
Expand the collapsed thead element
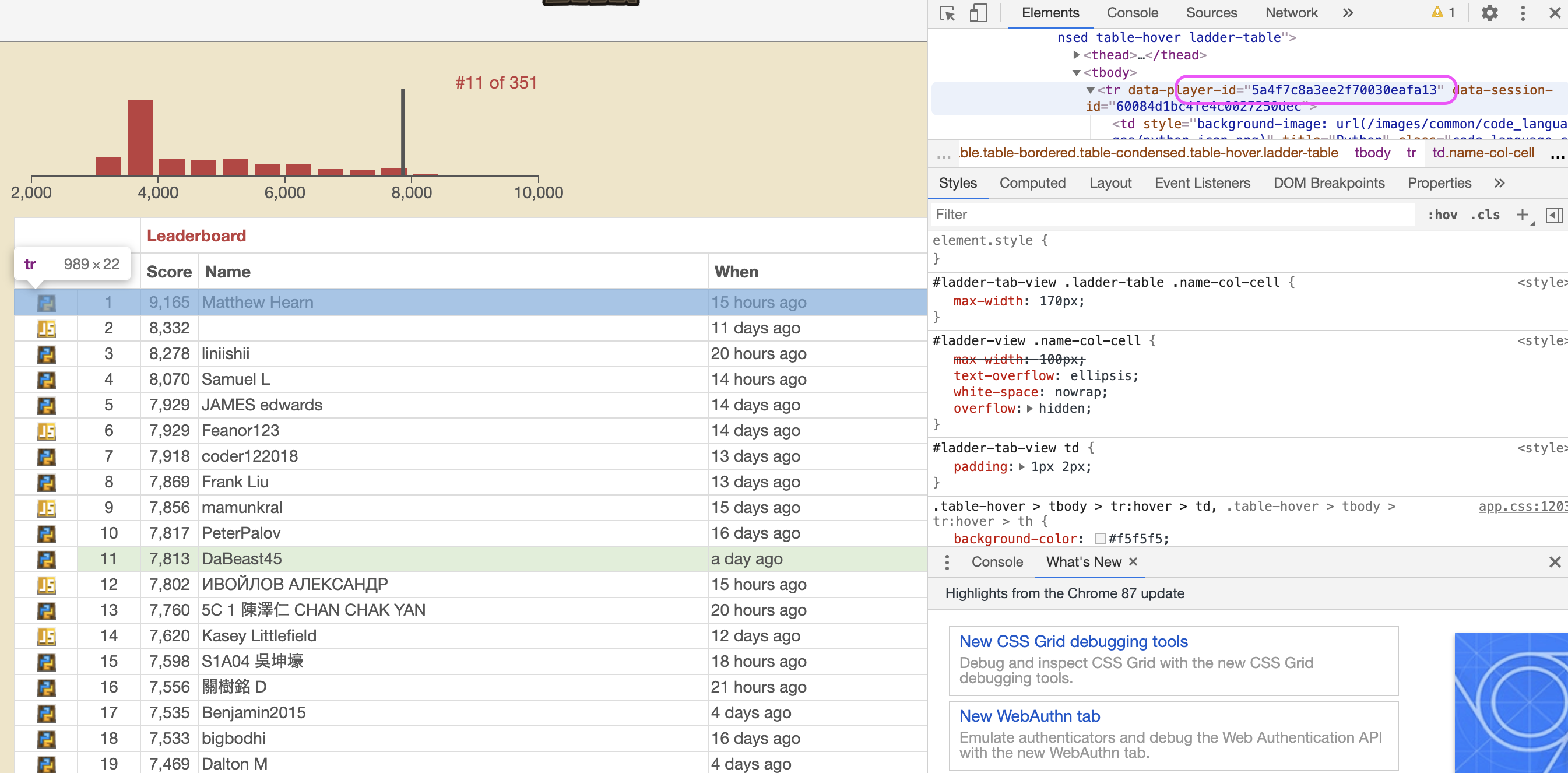tap(1076, 55)
